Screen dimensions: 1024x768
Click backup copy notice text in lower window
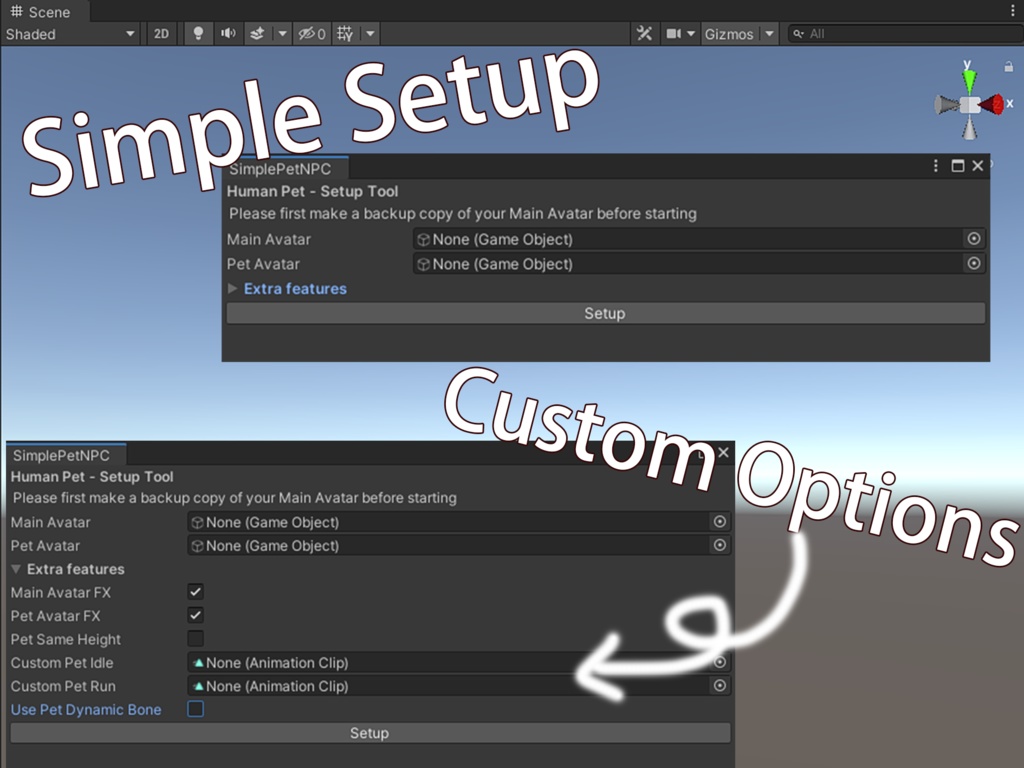(x=234, y=498)
